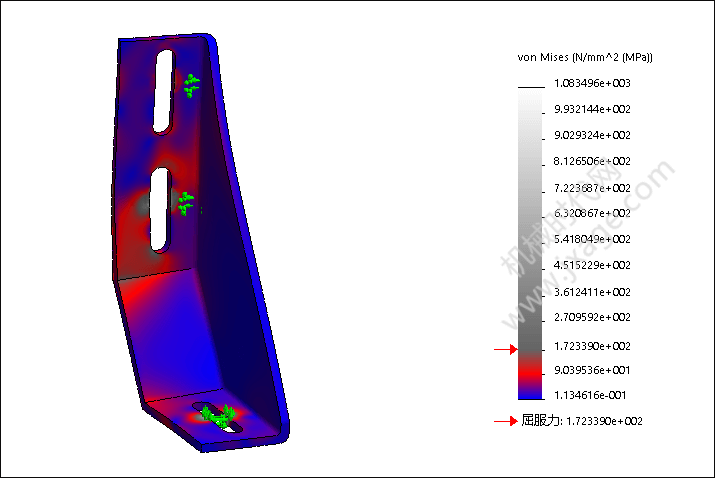715x478 pixels.
Task: Click the 屈服力: 1.723390e+002 yield strength label
Action: [x=582, y=421]
